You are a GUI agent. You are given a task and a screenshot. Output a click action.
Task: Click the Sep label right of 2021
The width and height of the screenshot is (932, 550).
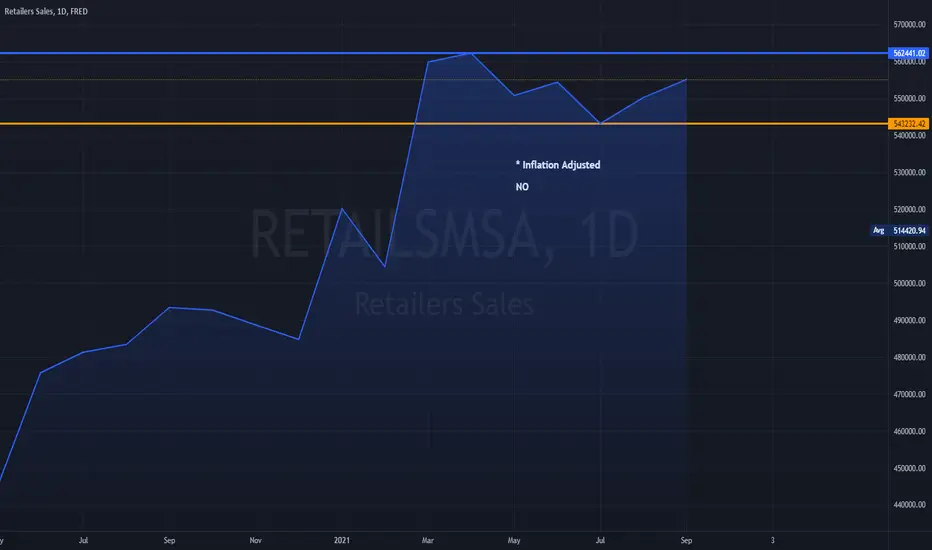(x=687, y=540)
